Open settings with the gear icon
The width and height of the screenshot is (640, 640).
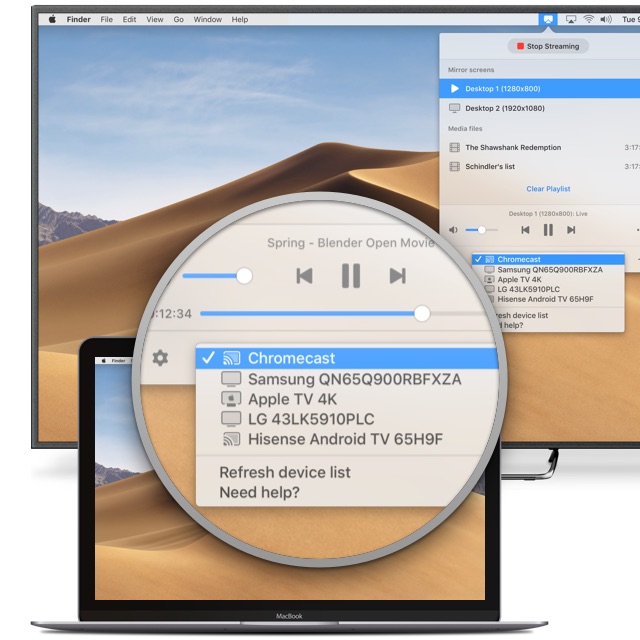point(160,358)
